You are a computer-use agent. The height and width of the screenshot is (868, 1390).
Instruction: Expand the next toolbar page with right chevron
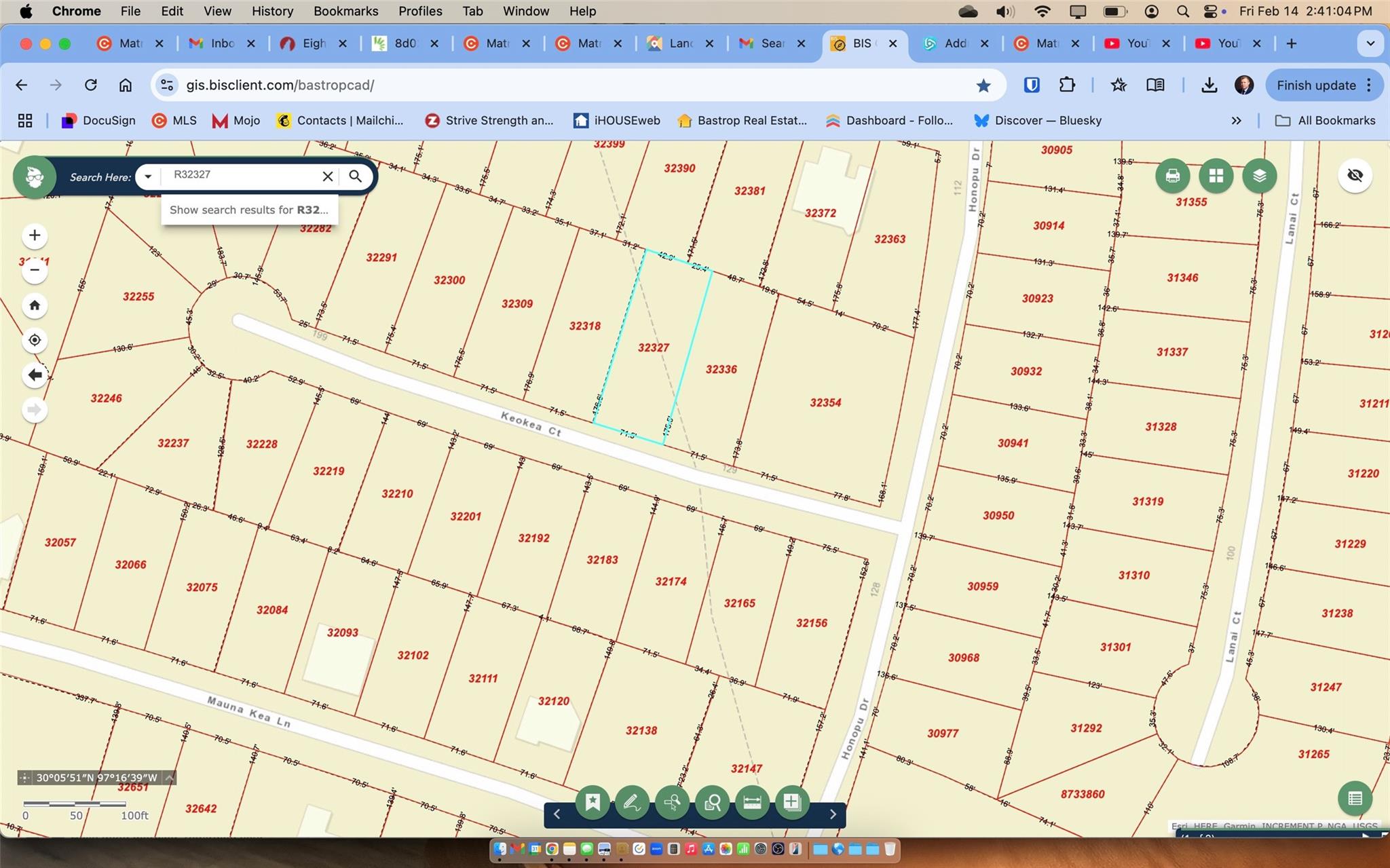point(832,814)
